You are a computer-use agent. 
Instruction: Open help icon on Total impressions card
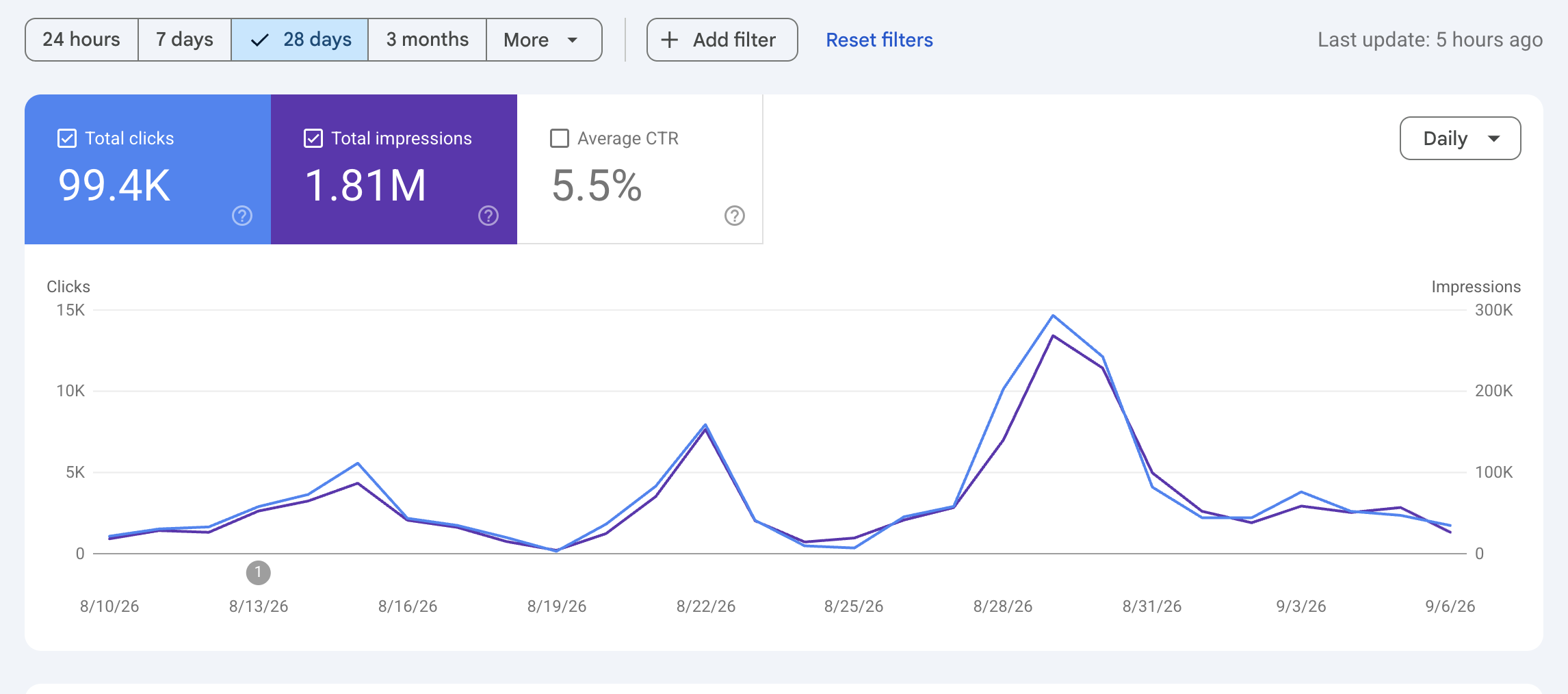point(488,216)
